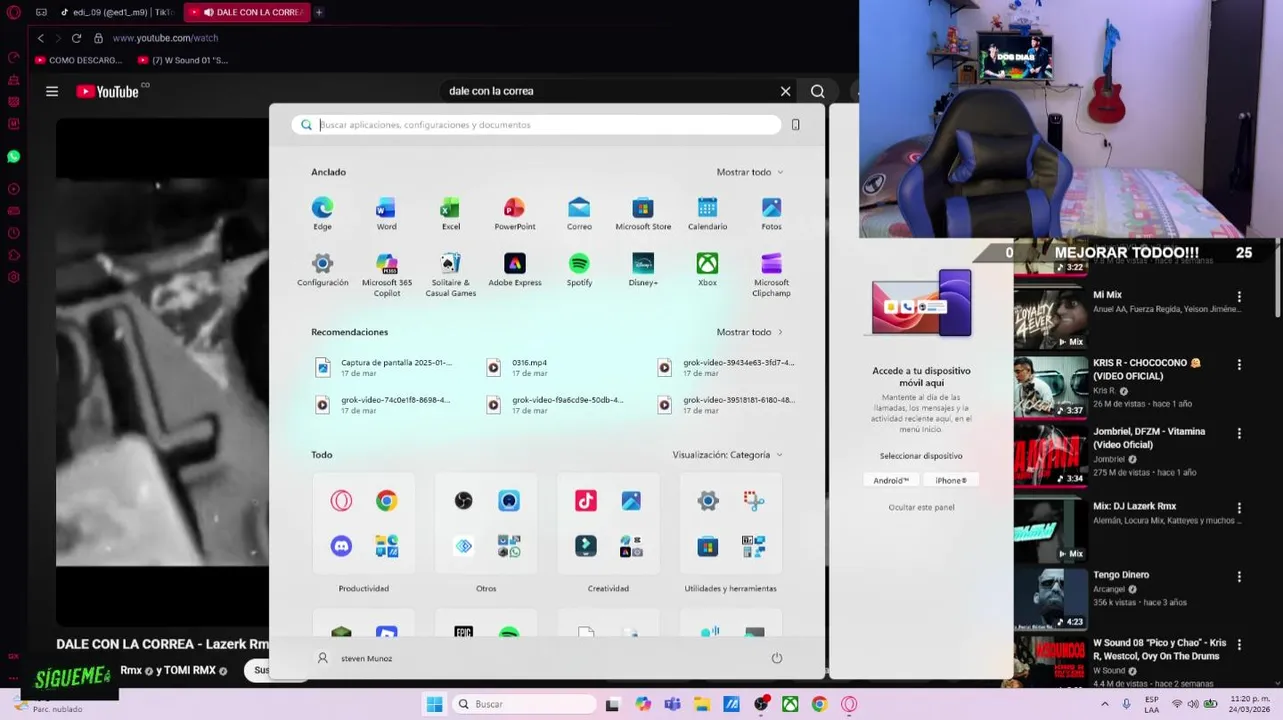This screenshot has height=720, width=1283.
Task: Open Configuración from pinned apps
Action: click(322, 270)
